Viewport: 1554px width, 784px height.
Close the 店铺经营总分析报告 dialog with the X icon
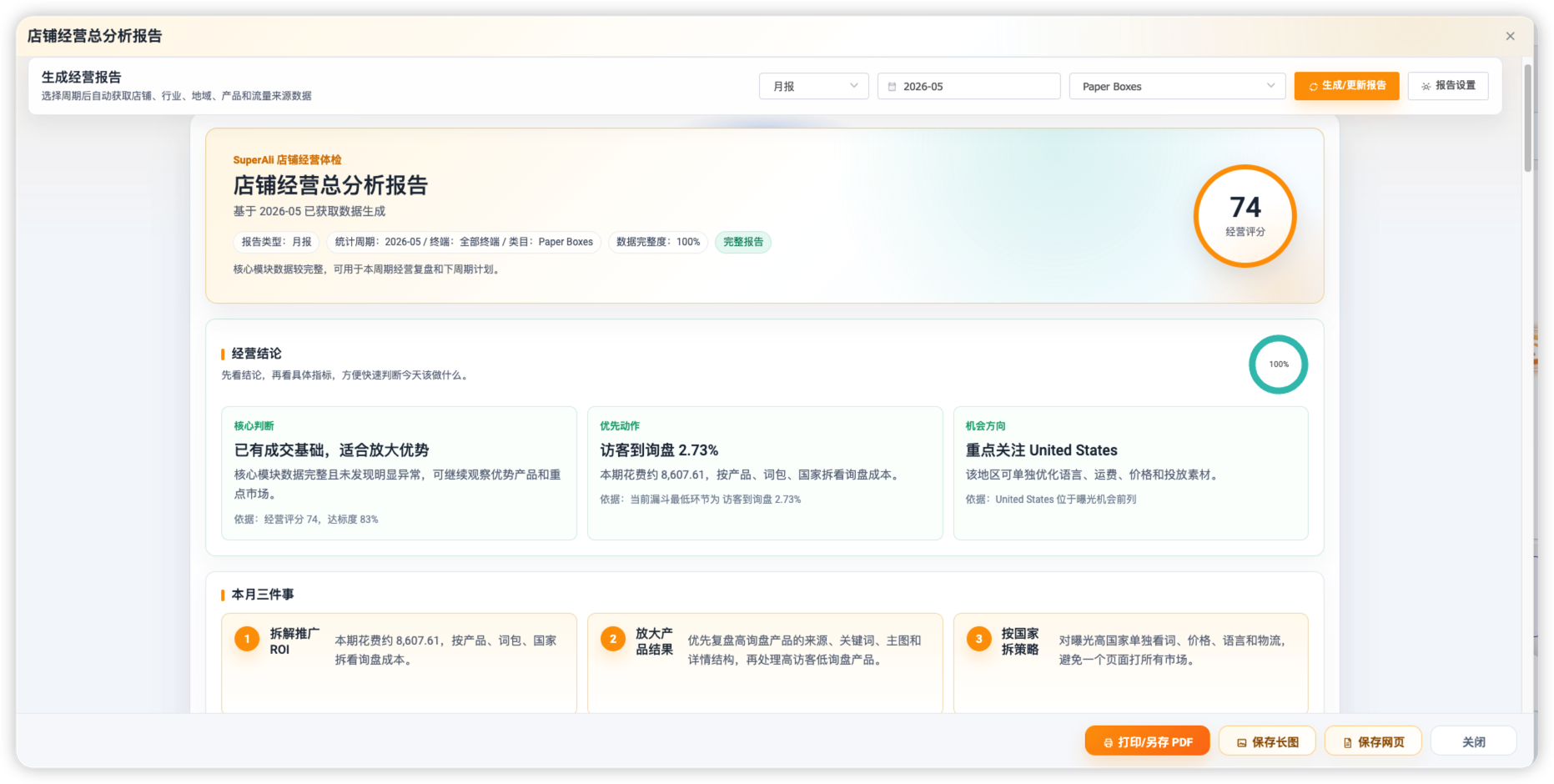tap(1510, 36)
